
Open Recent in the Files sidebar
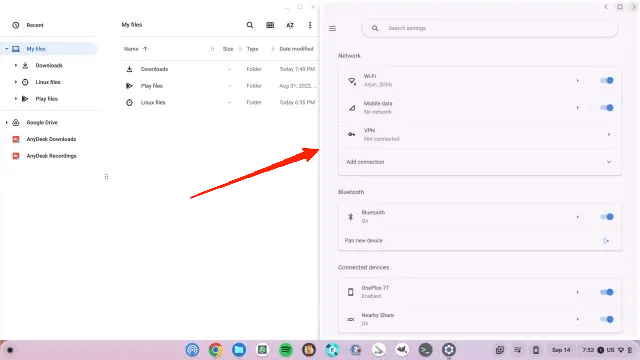[x=35, y=25]
